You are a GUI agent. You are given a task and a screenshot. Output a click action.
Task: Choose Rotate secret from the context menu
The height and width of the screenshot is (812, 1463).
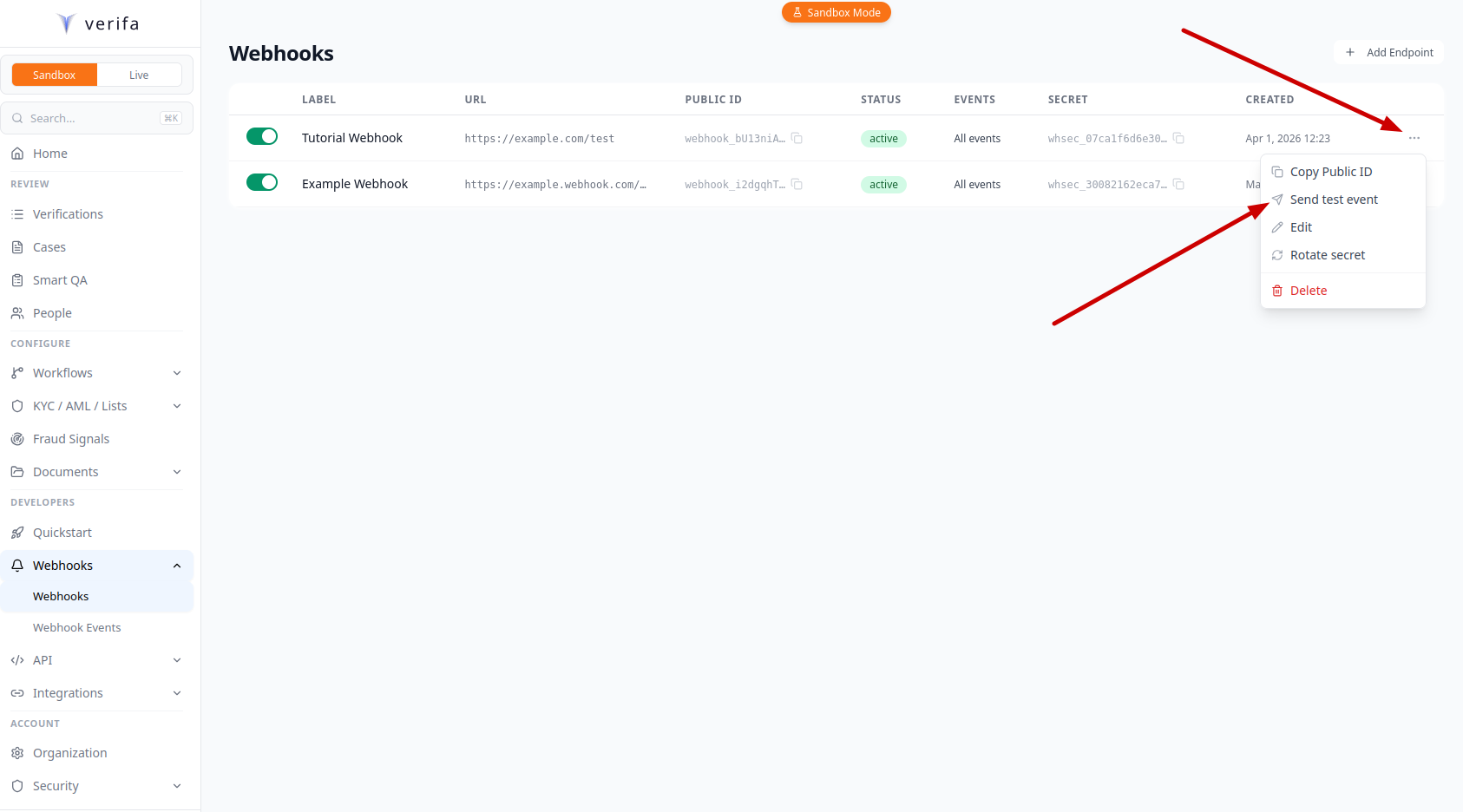click(1327, 254)
